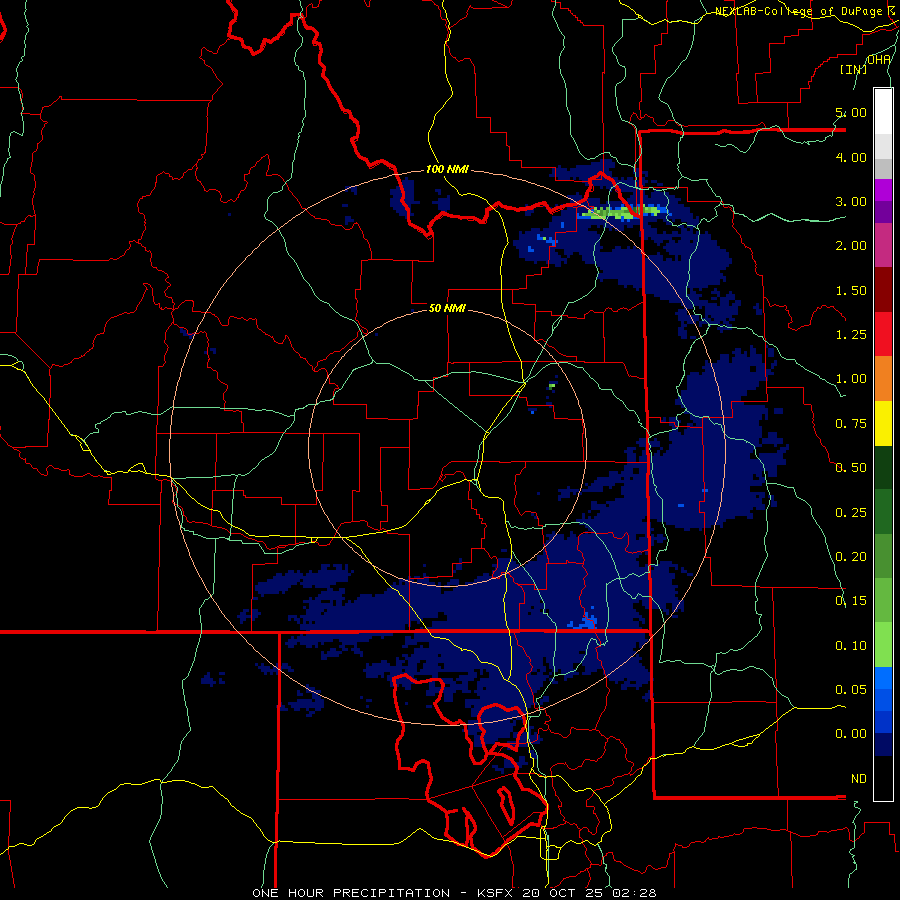Click the "1.25" legend value

851,335
